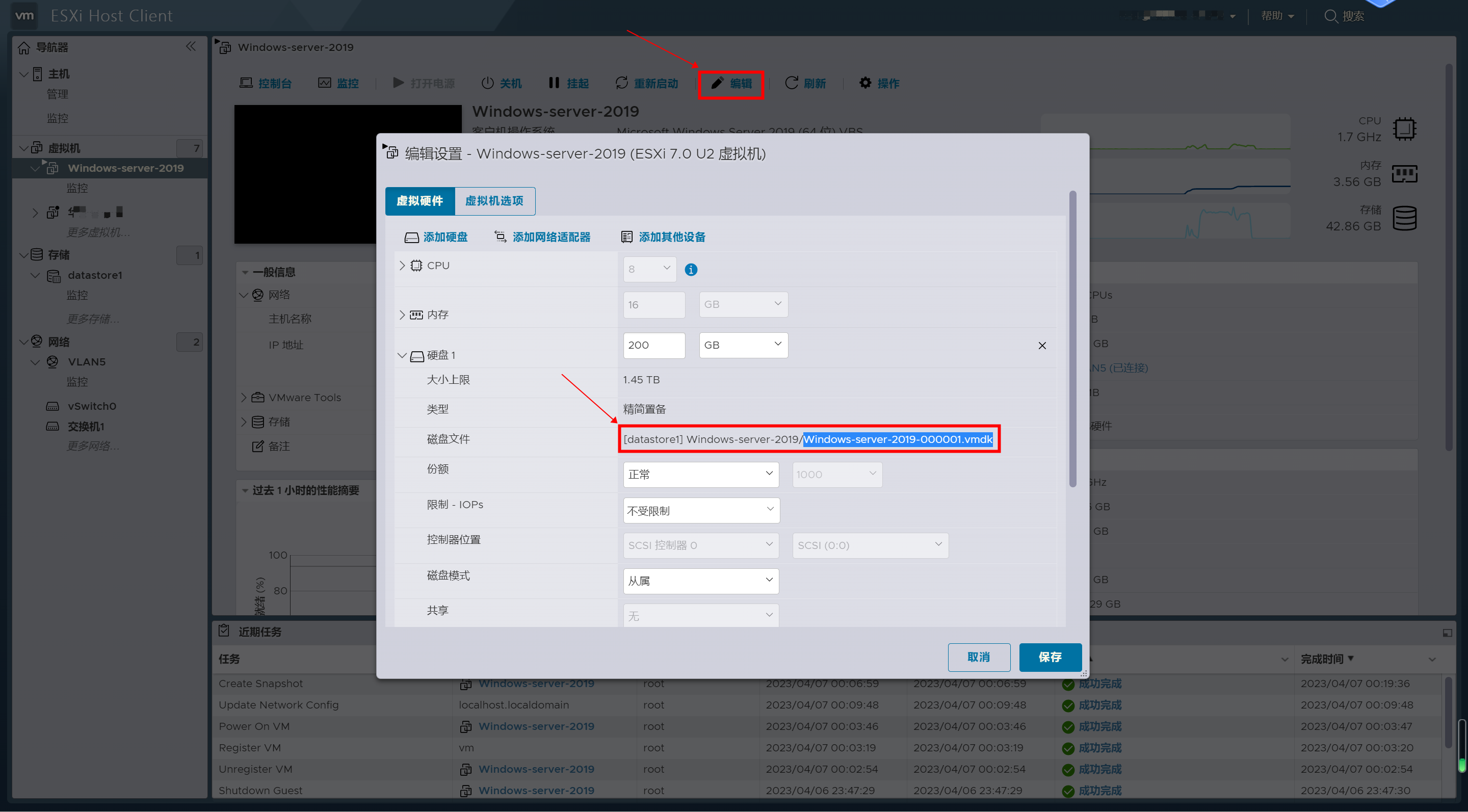Select Manage (管理) under Host

pyautogui.click(x=57, y=94)
